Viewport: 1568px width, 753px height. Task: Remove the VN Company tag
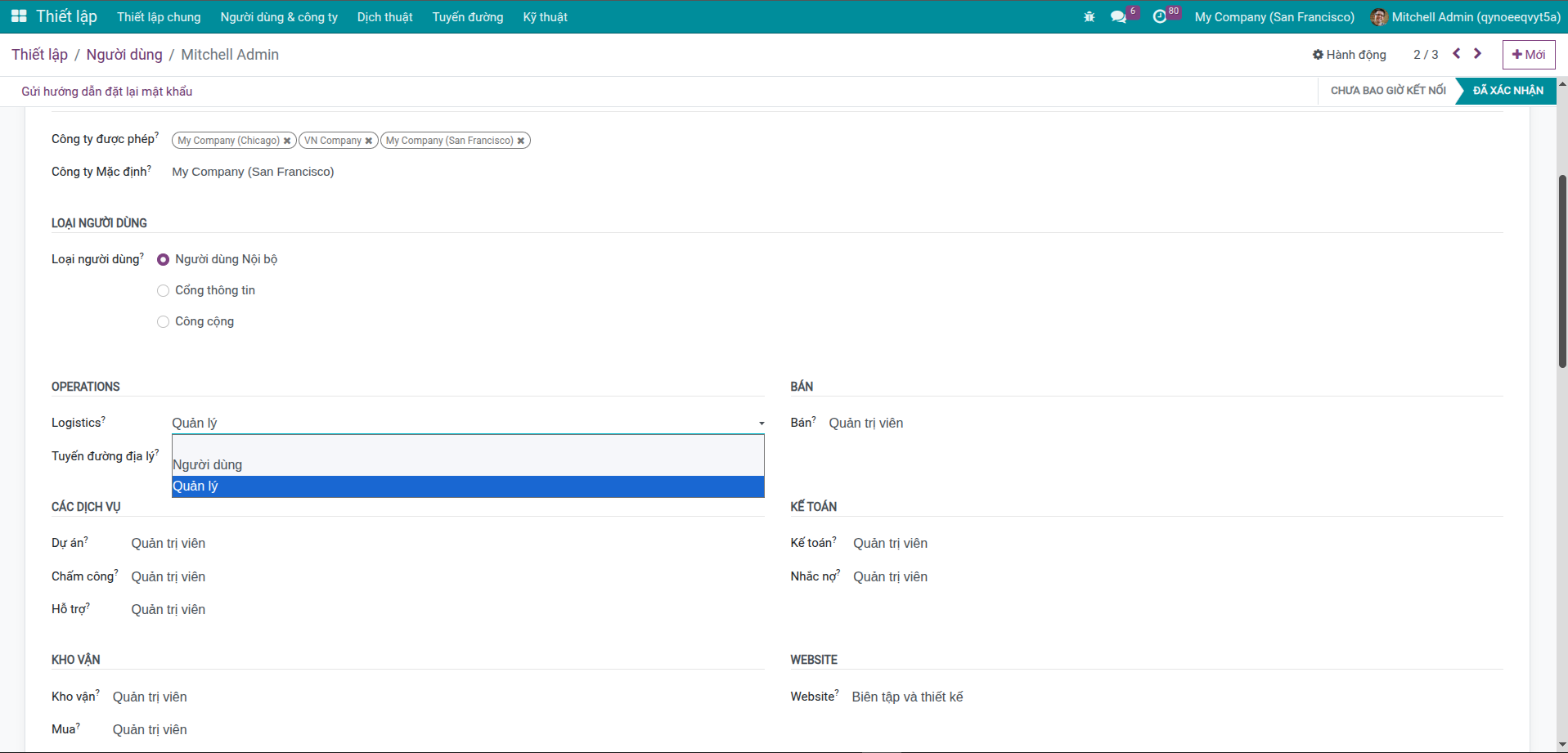(369, 141)
